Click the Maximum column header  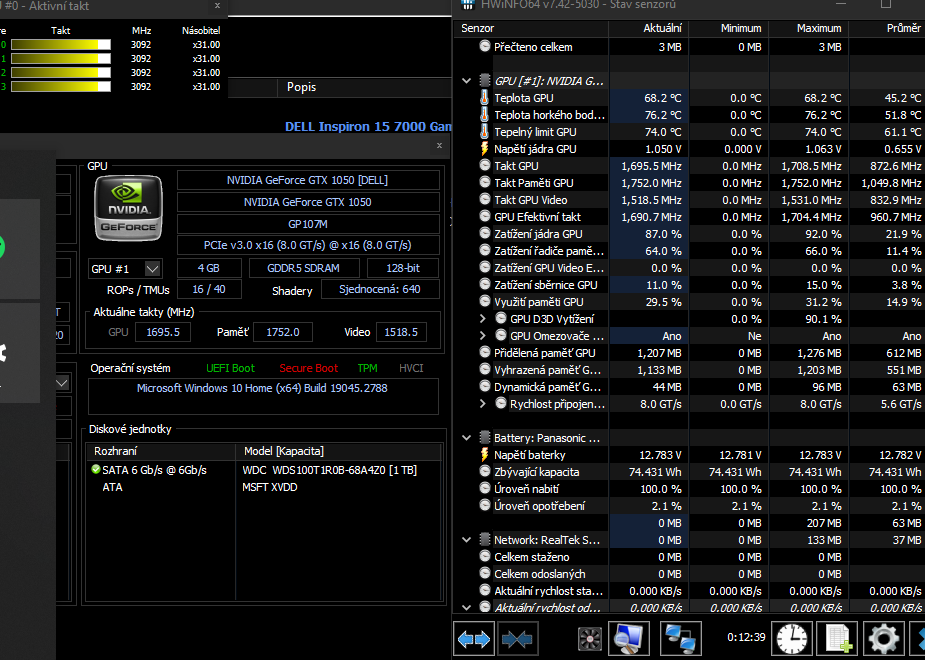pyautogui.click(x=819, y=28)
